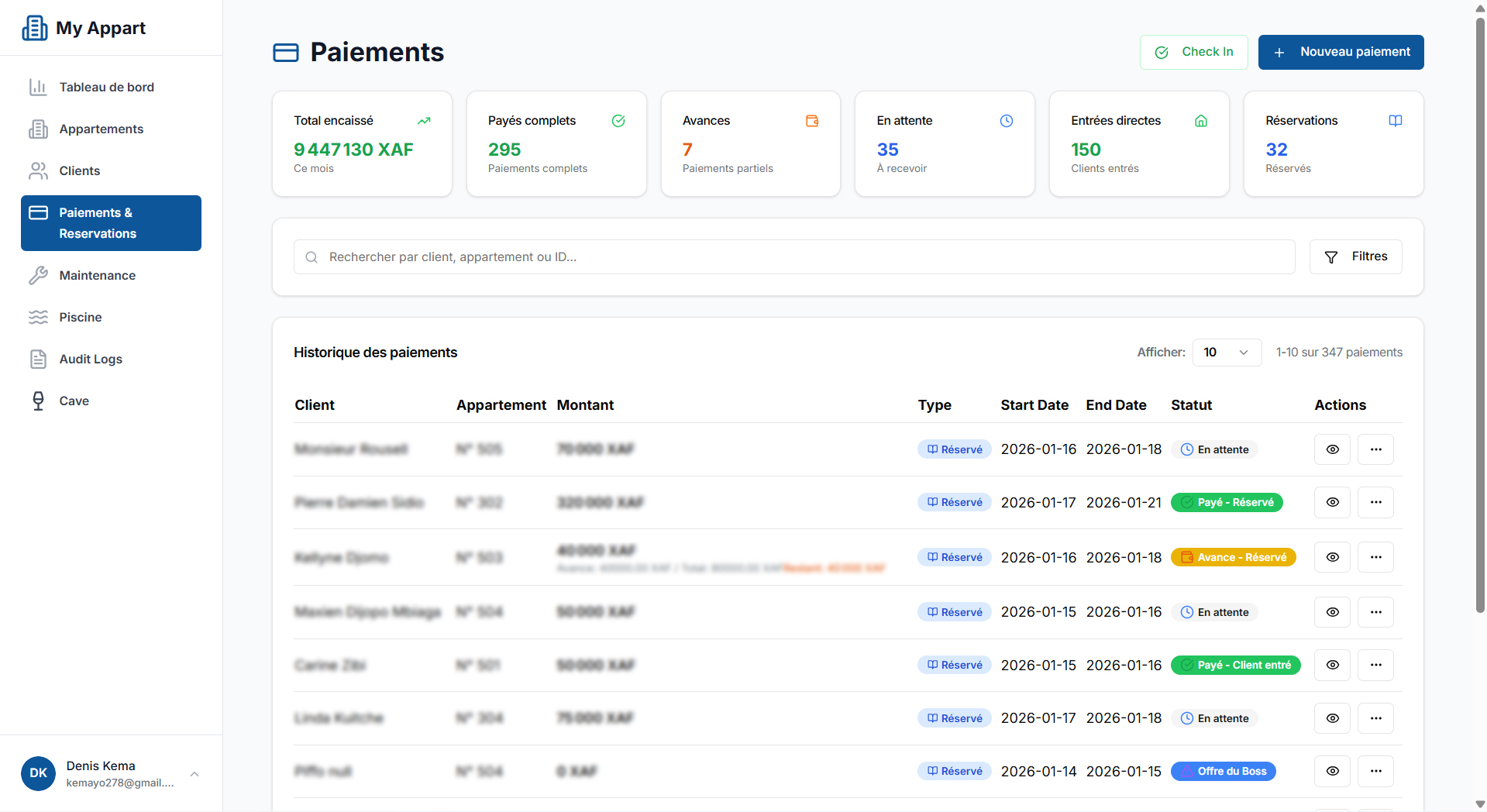Click the vertical page scrollbar
This screenshot has height=812, width=1487.
tap(1479, 310)
